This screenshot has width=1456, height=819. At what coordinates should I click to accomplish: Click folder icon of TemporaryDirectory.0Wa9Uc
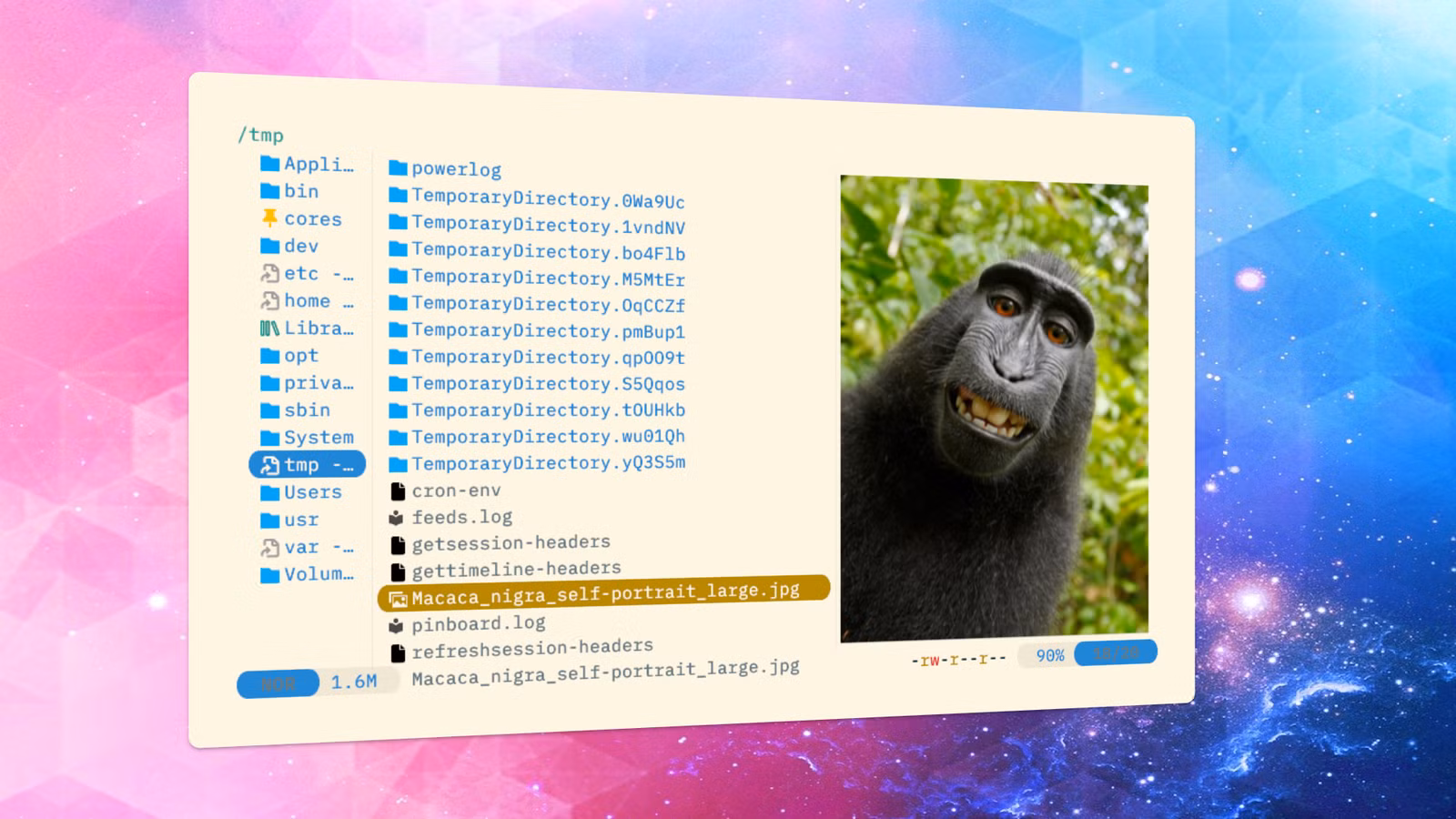point(398,196)
